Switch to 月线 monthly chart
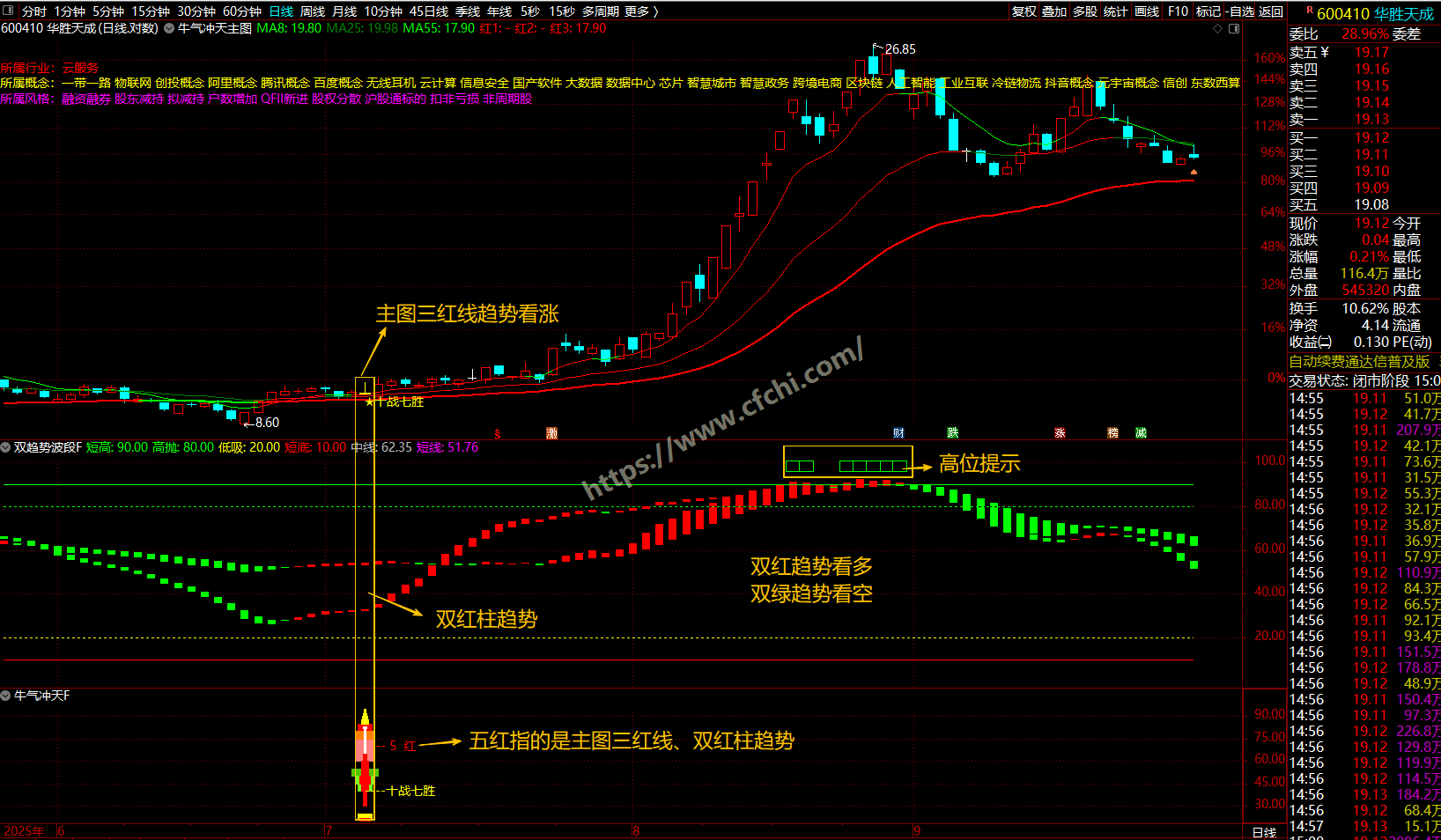 coord(344,11)
